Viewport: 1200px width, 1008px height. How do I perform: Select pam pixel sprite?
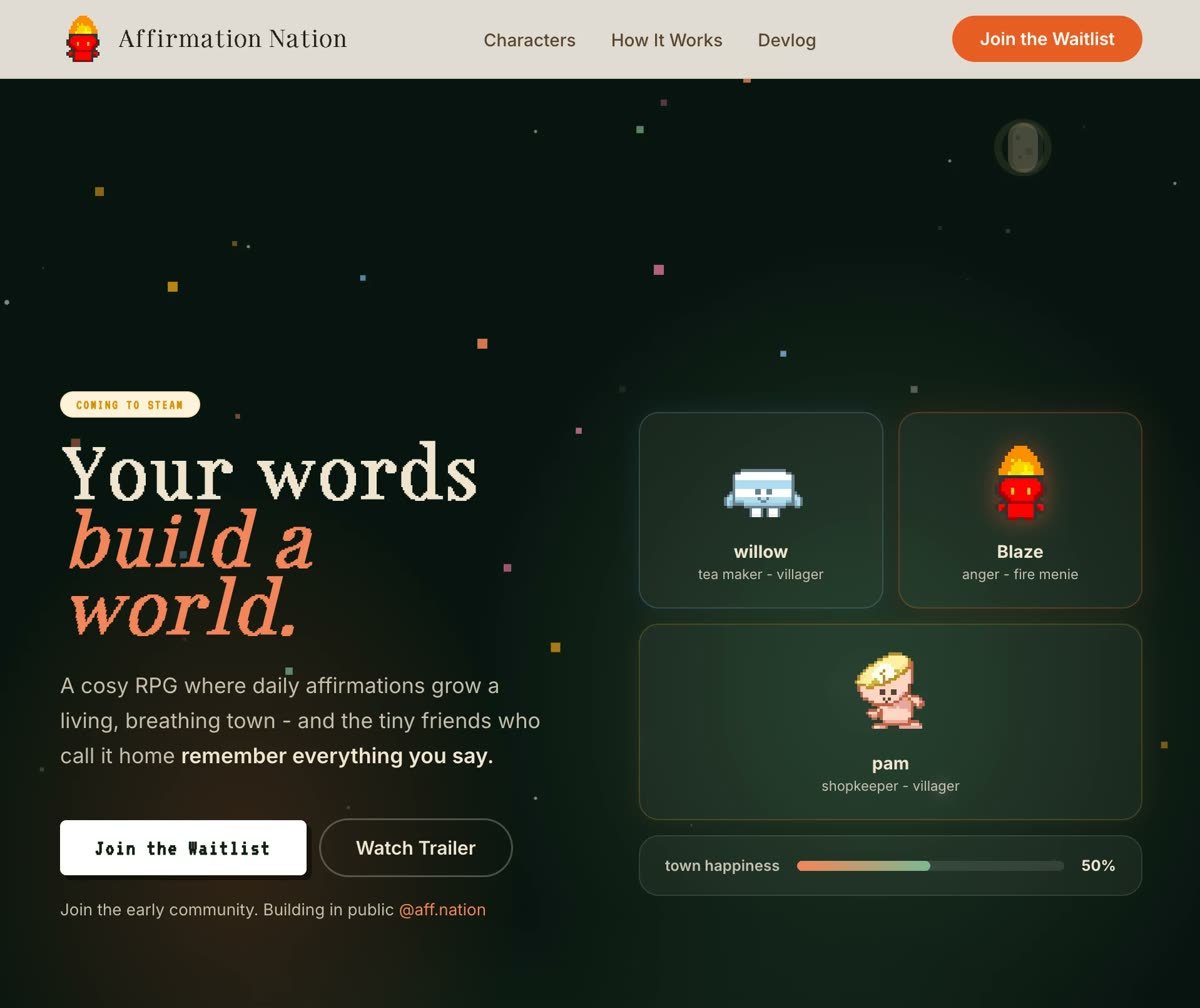click(890, 691)
